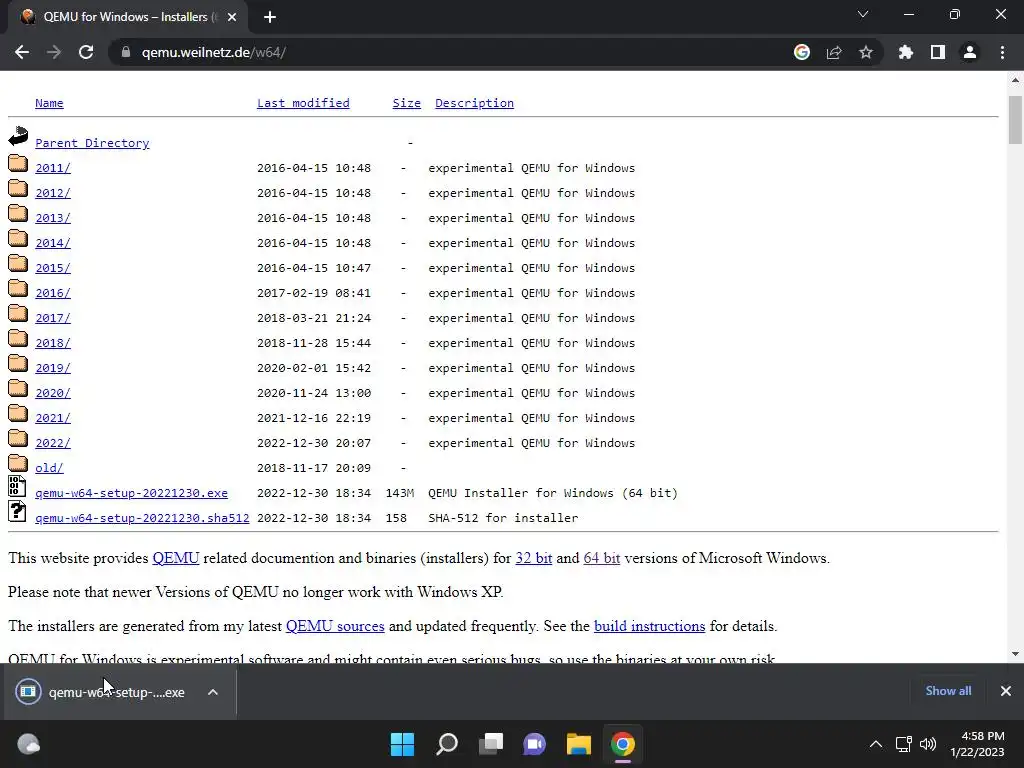Open the 2015/ directory link
Image resolution: width=1024 pixels, height=768 pixels.
click(53, 268)
